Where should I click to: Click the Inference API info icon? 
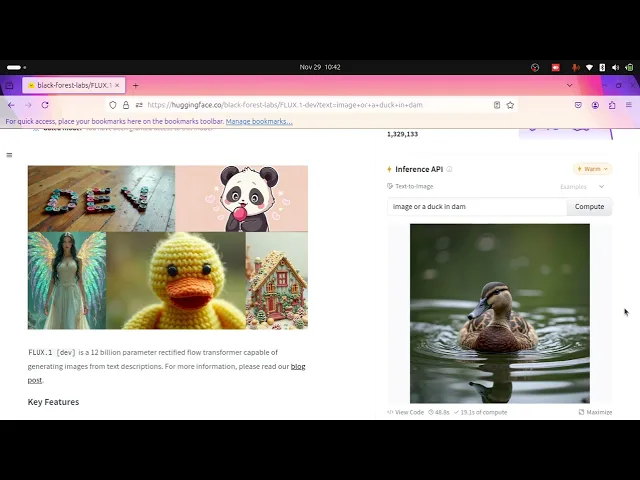pyautogui.click(x=449, y=169)
